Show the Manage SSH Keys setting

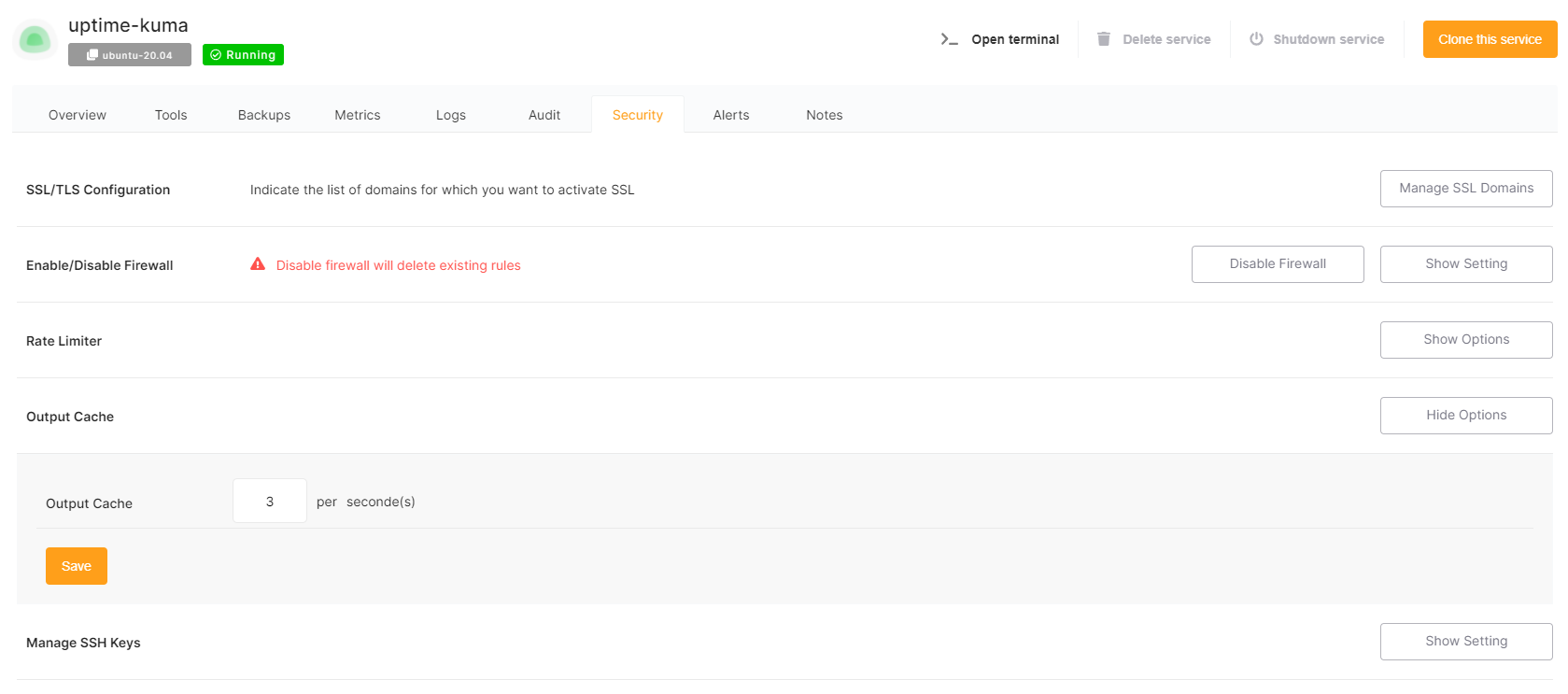coord(1465,642)
